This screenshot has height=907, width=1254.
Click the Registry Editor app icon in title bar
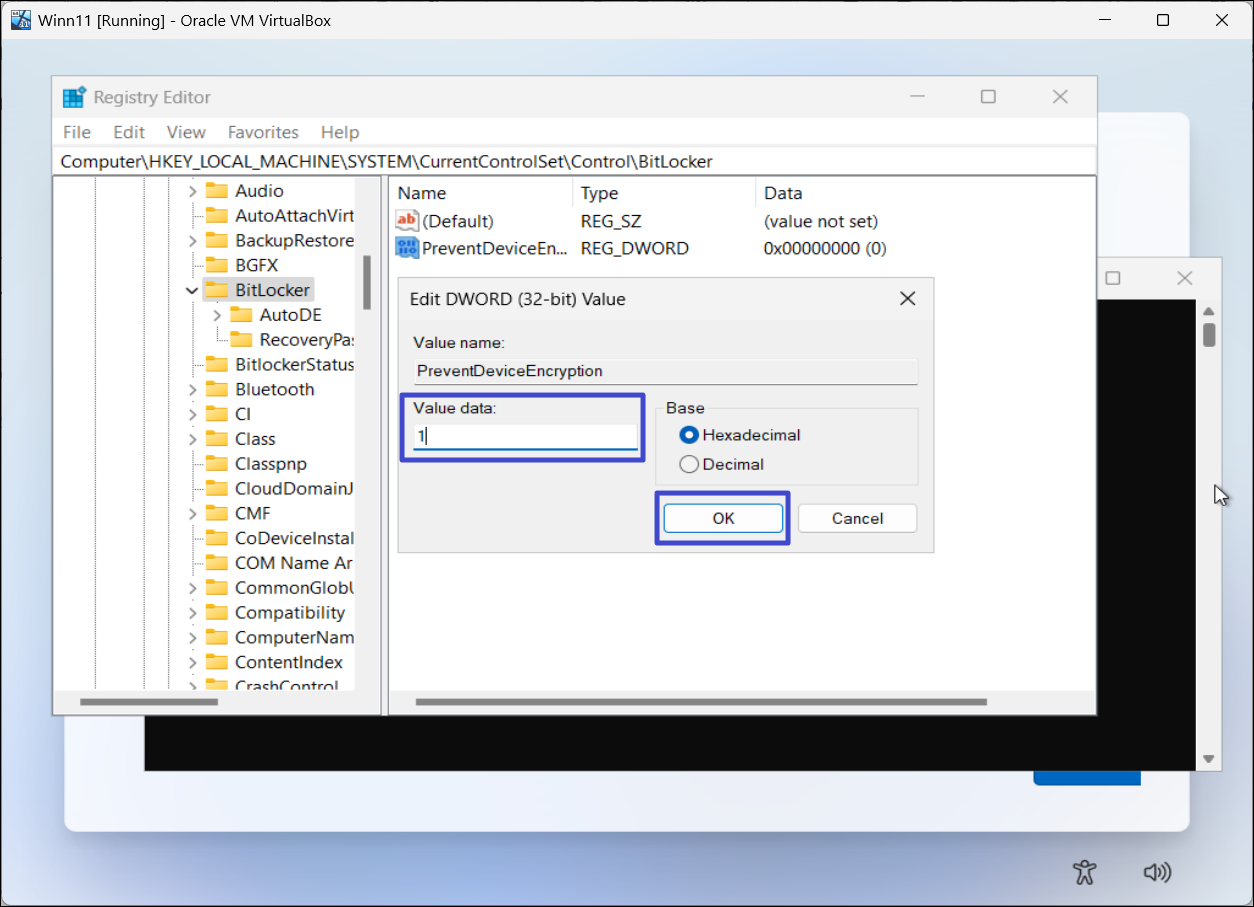74,97
